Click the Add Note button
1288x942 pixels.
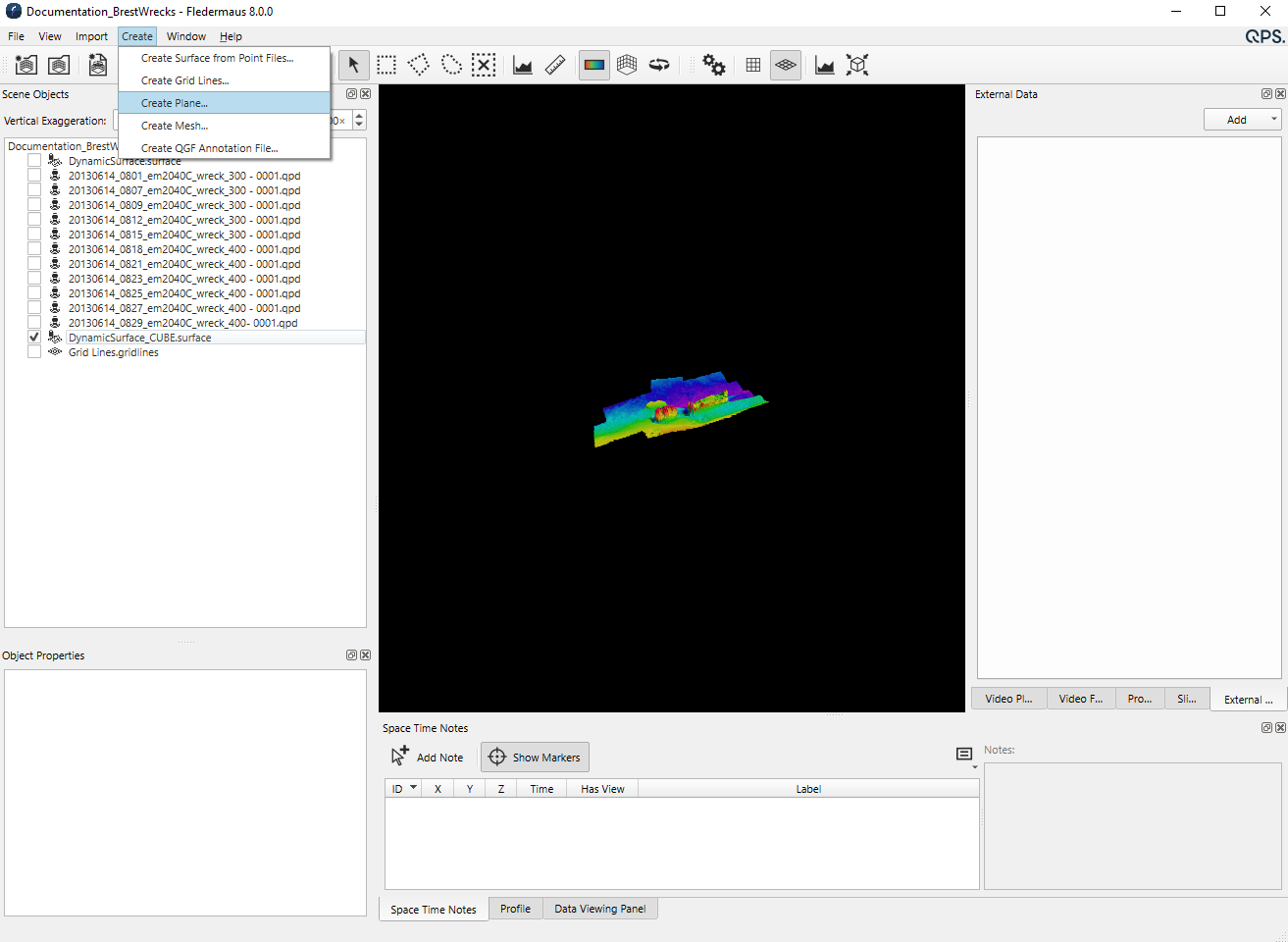[428, 757]
